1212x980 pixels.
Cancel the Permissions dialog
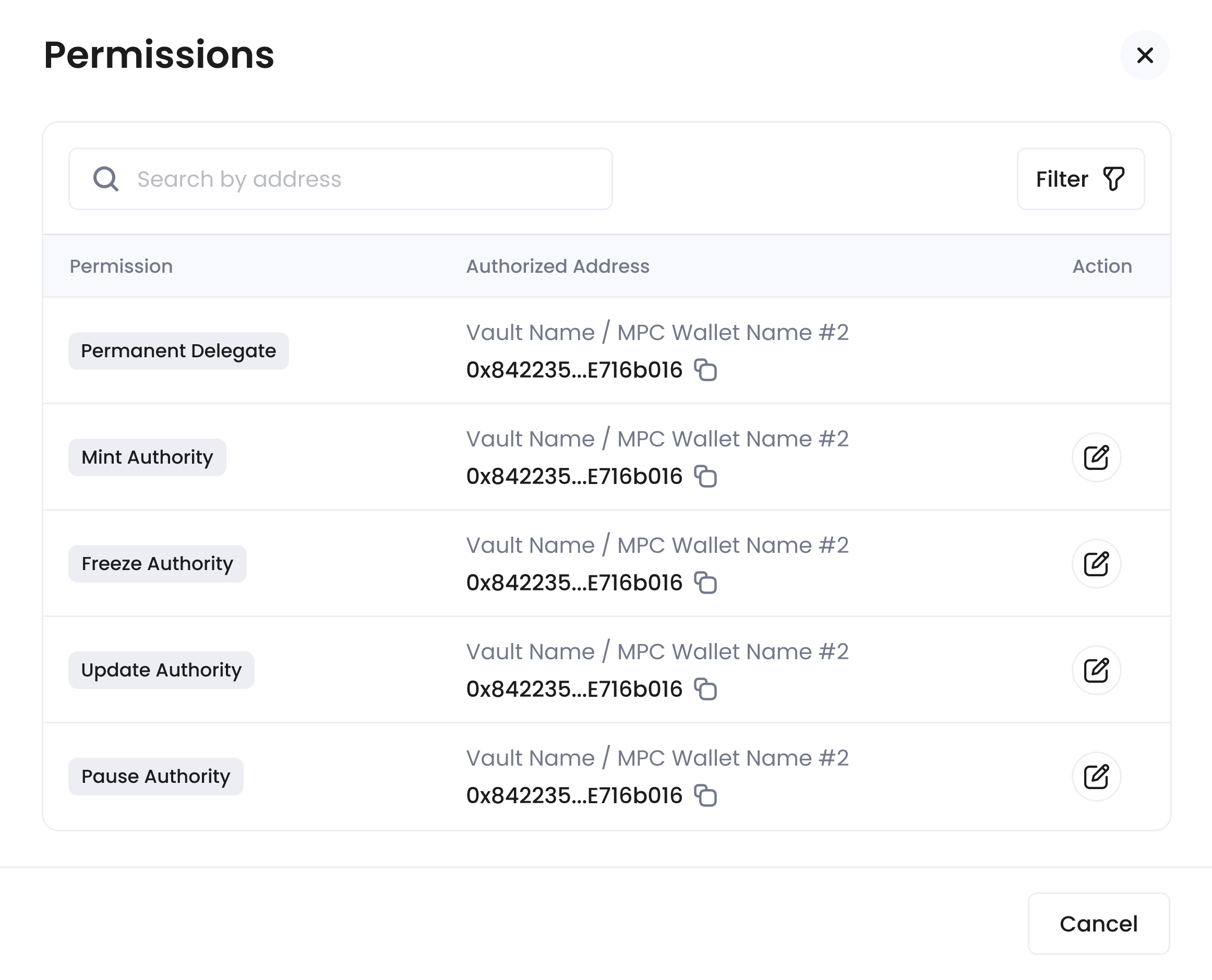(x=1098, y=924)
